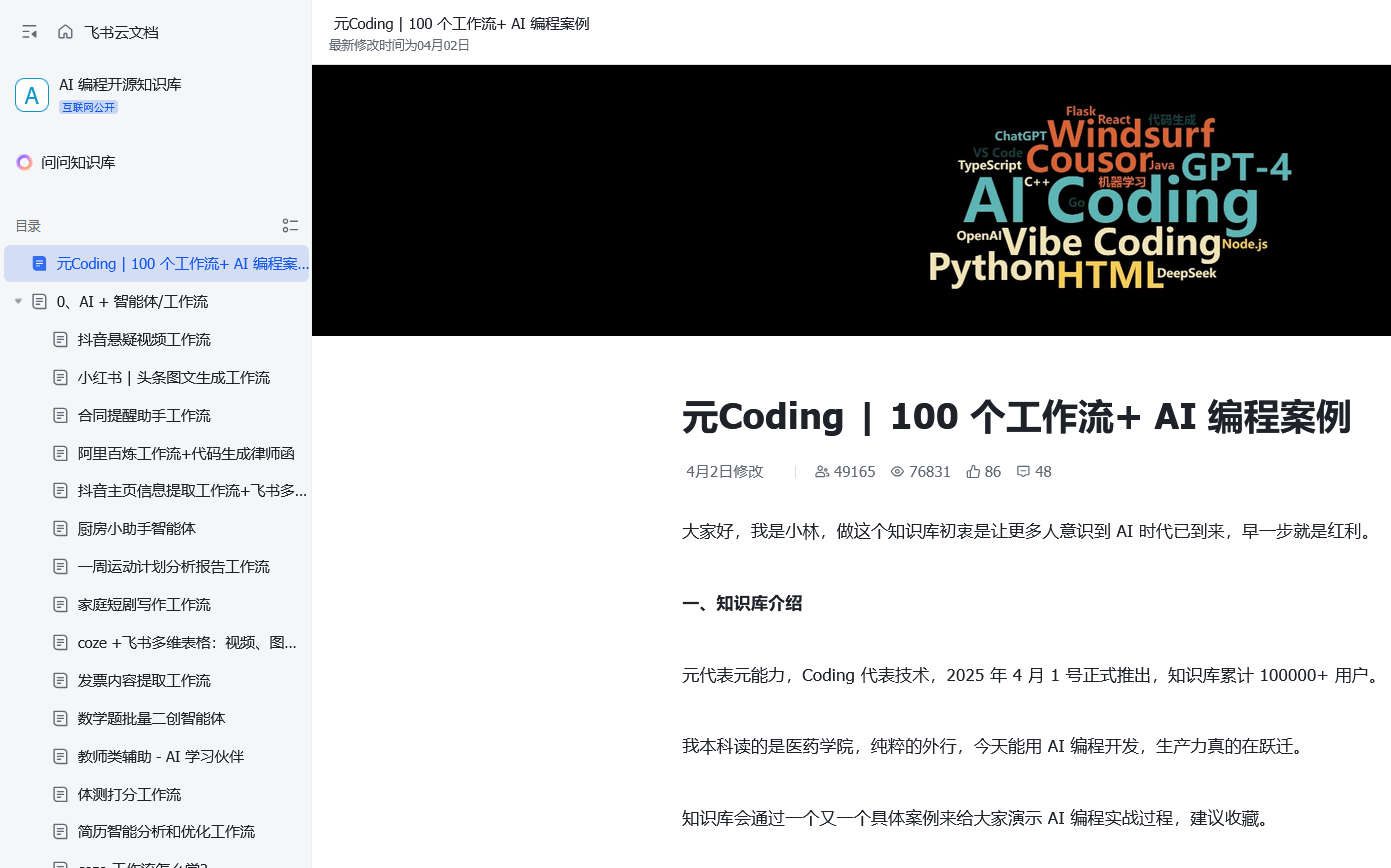Open 合同提醒助手工作流 page
The width and height of the screenshot is (1391, 868).
[144, 416]
